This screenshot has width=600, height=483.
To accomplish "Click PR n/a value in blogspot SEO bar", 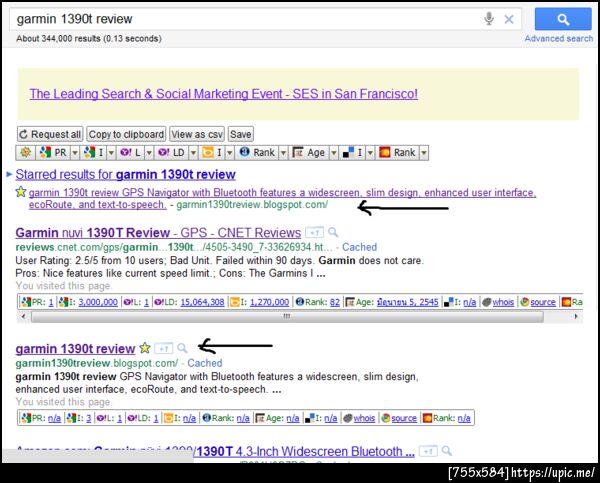I will click(x=54, y=418).
